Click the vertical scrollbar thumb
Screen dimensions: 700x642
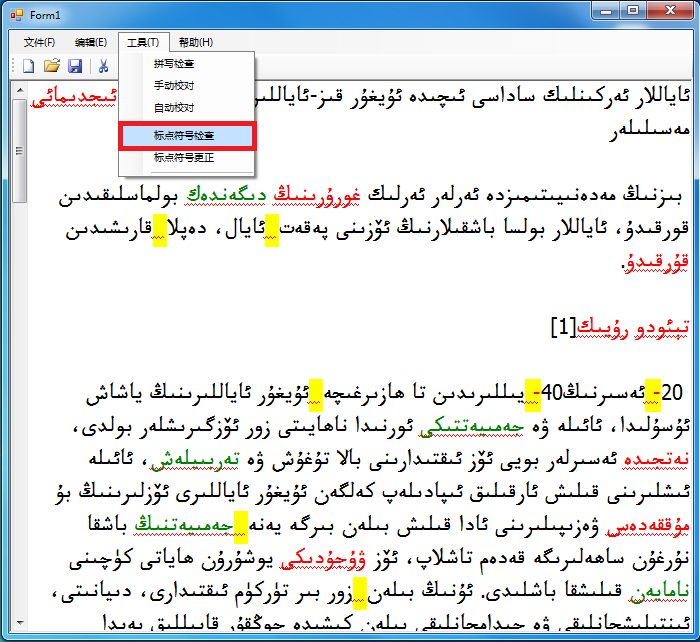coord(20,150)
